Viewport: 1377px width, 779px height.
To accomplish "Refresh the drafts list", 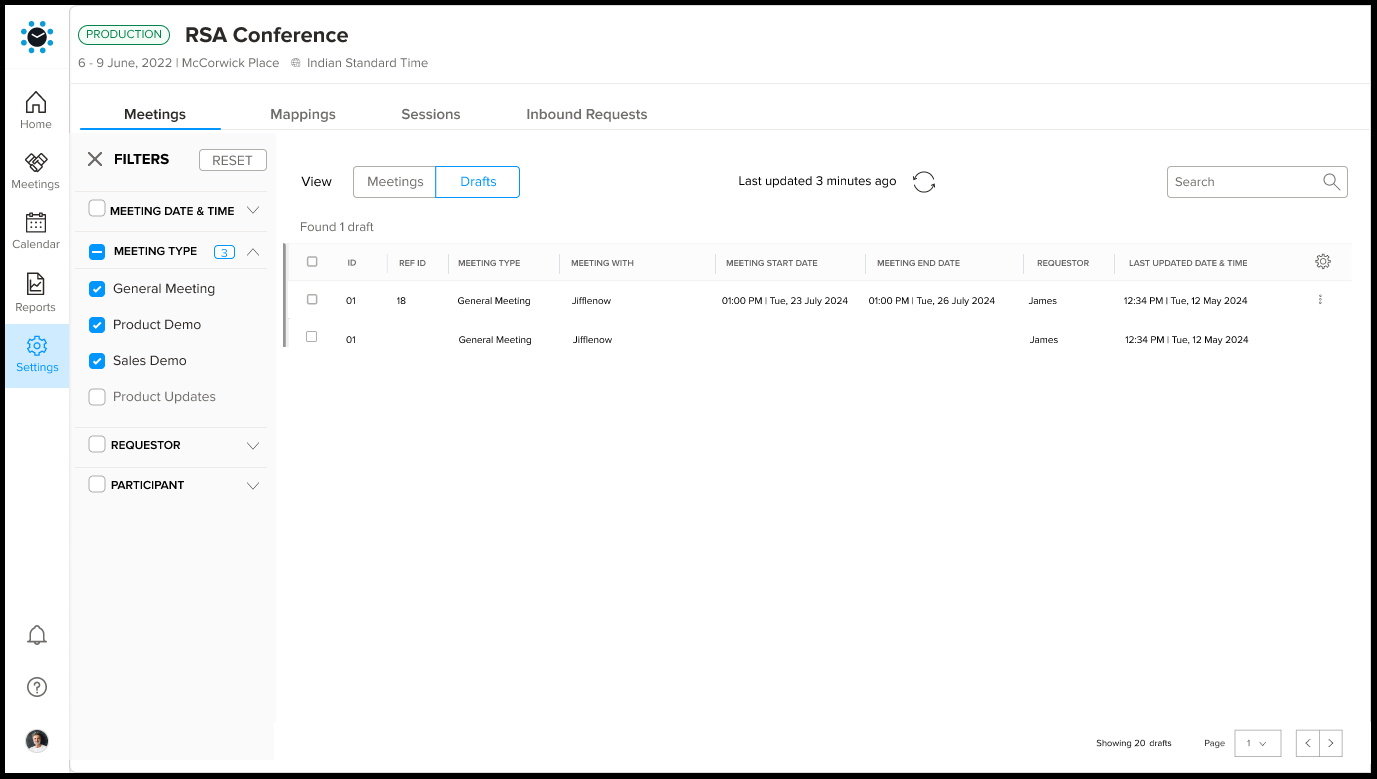I will [924, 182].
